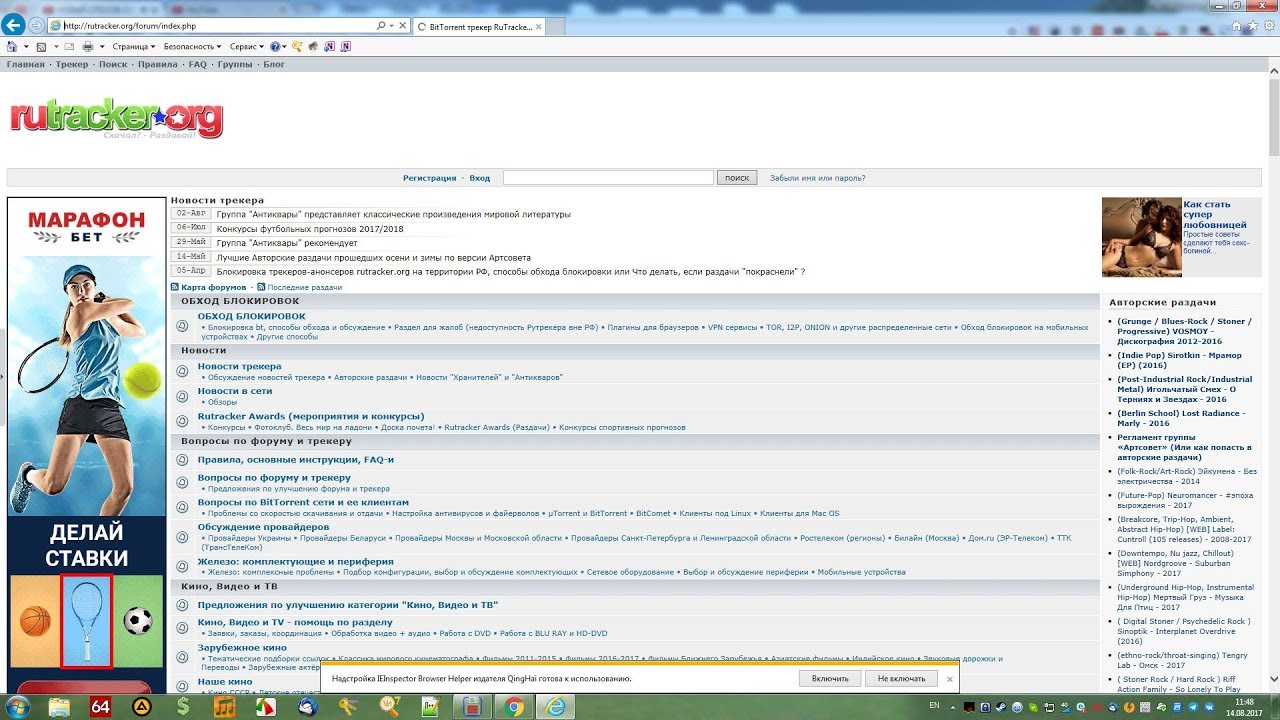Open FAQ in the site menu

tap(198, 65)
